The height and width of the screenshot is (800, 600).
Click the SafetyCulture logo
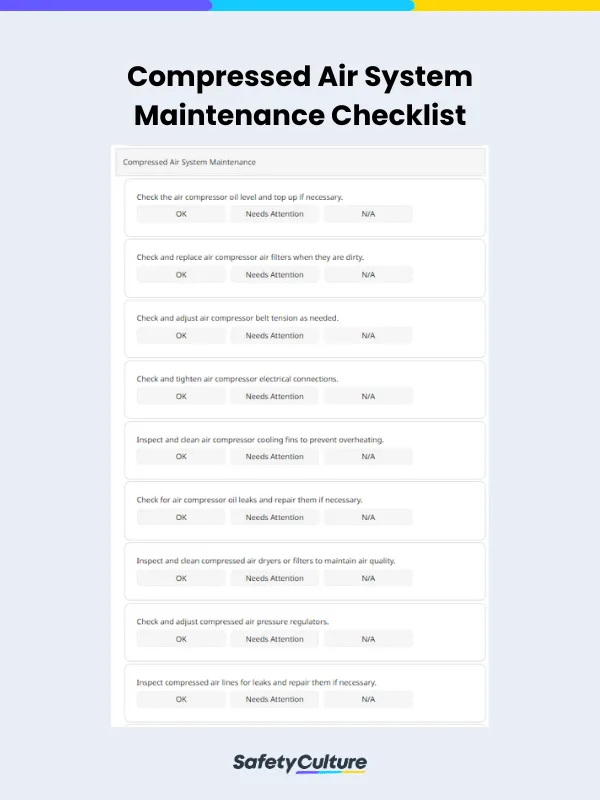pyautogui.click(x=300, y=761)
